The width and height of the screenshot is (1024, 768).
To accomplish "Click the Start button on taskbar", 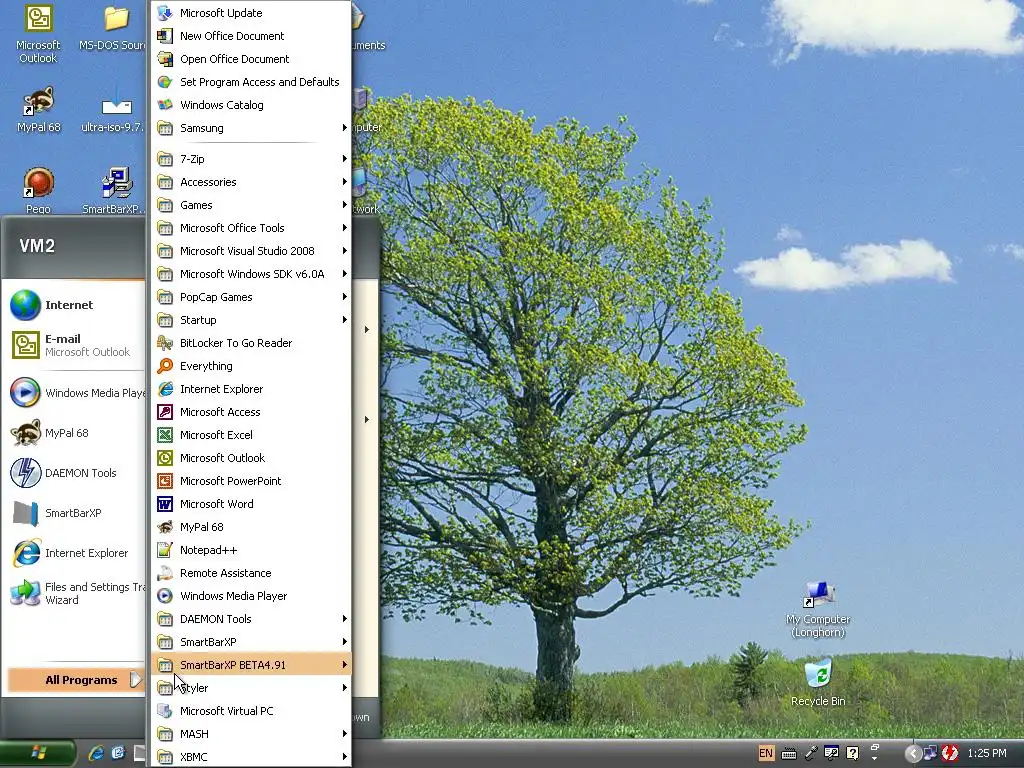I will [x=37, y=754].
